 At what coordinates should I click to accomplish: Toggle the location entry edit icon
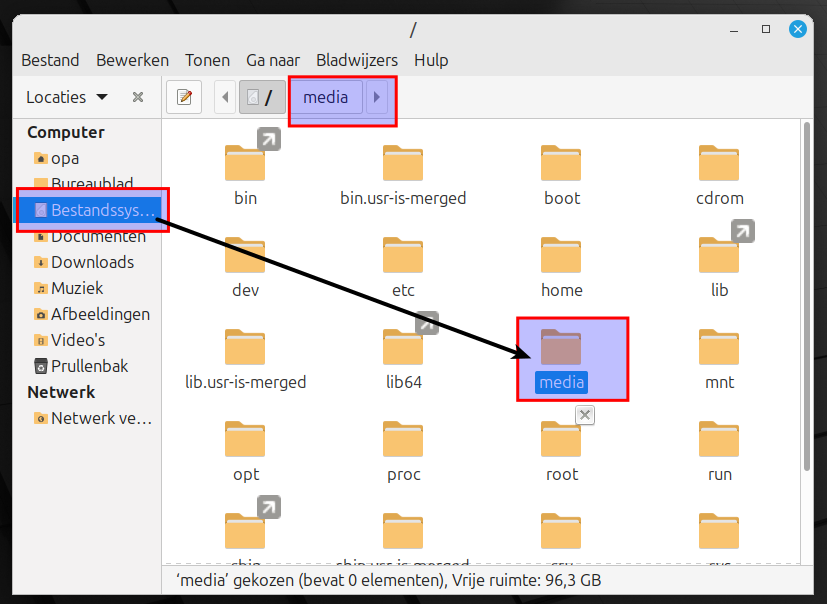click(184, 97)
